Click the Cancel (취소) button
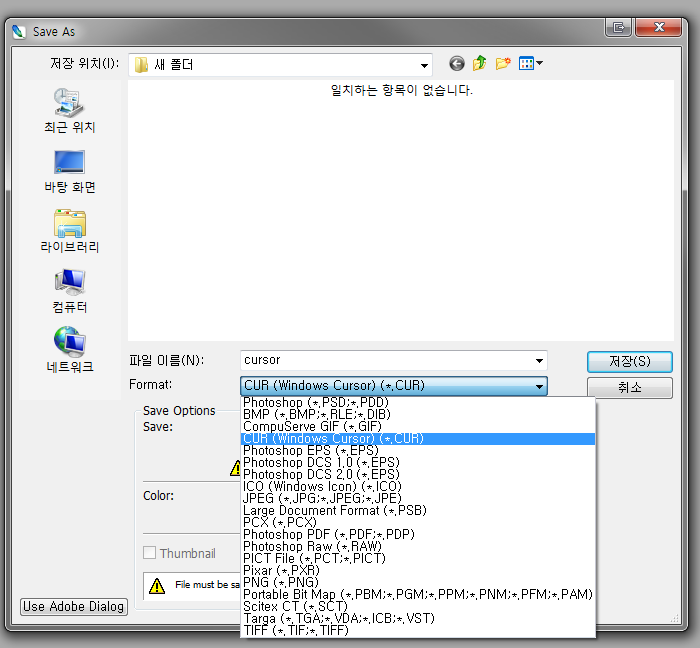Image resolution: width=700 pixels, height=648 pixels. coord(629,387)
